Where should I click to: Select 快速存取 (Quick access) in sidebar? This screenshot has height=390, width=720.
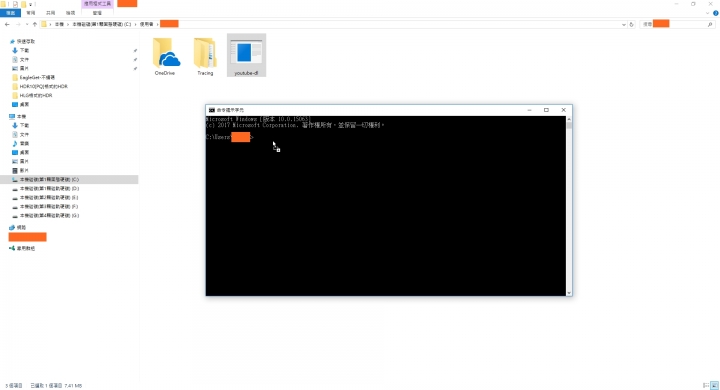point(26,41)
